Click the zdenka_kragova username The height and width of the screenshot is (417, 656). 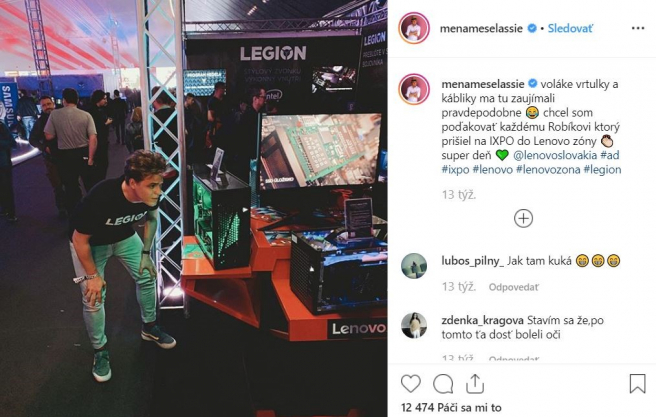(x=482, y=320)
